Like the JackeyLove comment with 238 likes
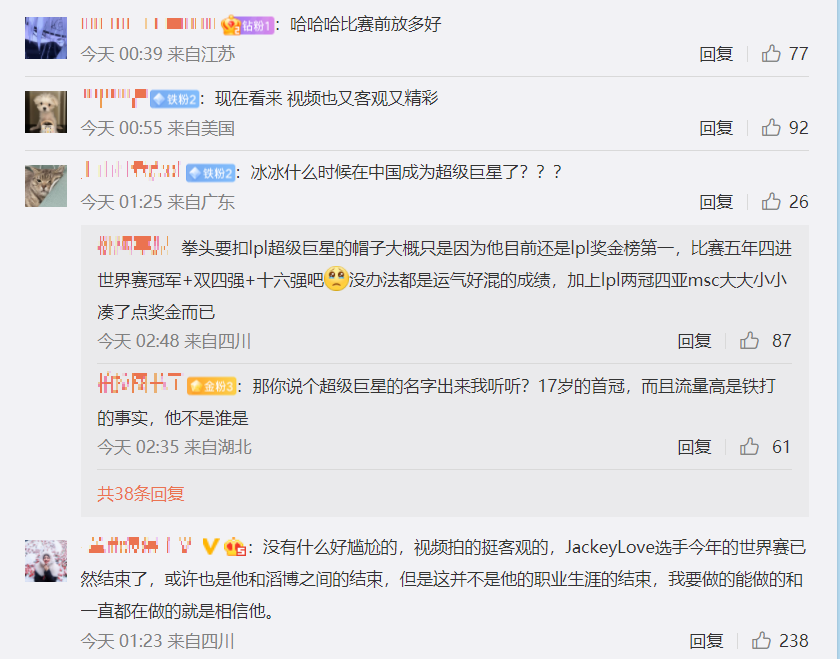Screen dimensions: 840x659 [761, 641]
